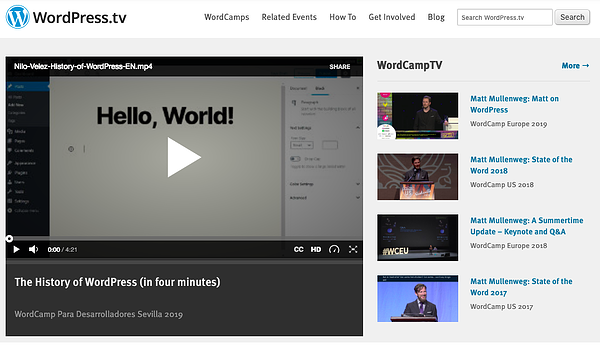Enter fullscreen mode in the video player
600x363 pixels.
[353, 249]
